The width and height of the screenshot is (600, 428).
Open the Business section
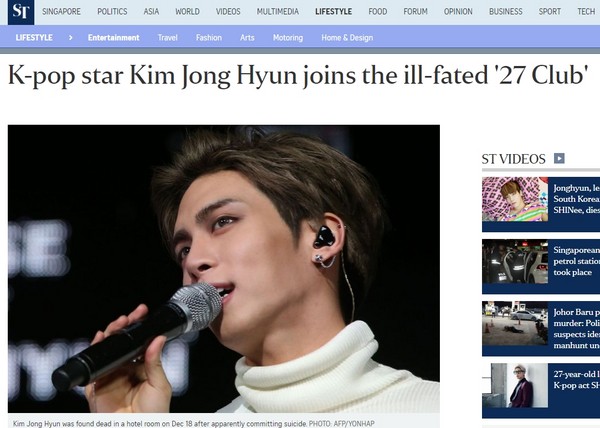point(505,11)
